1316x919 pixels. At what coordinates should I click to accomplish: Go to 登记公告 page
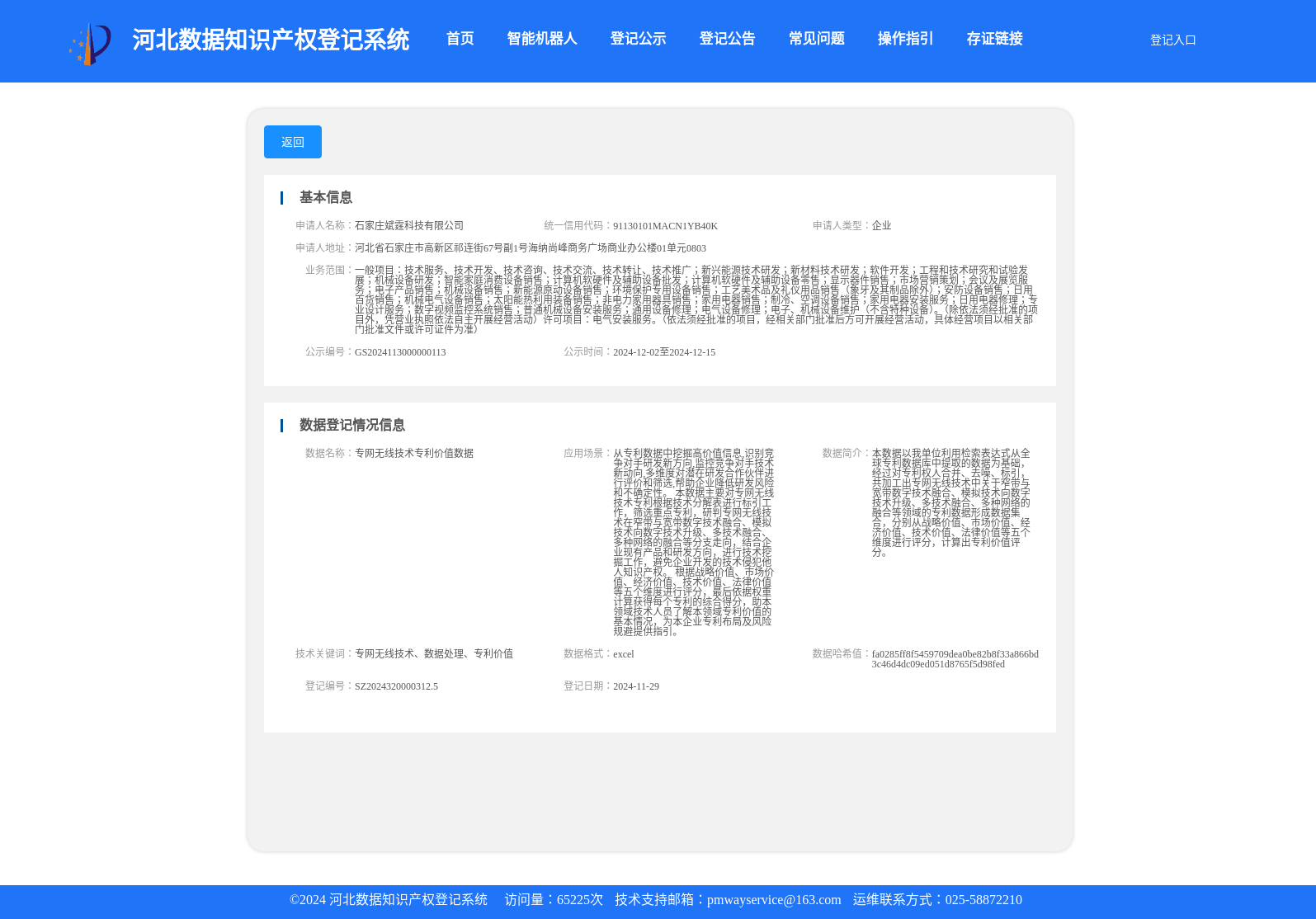click(x=727, y=39)
